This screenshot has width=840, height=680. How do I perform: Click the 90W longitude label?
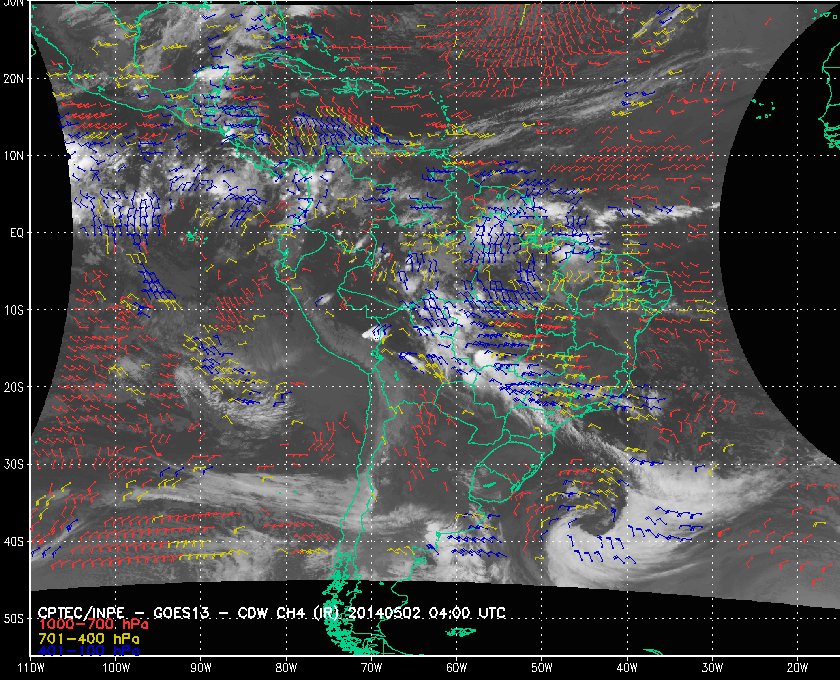point(201,668)
